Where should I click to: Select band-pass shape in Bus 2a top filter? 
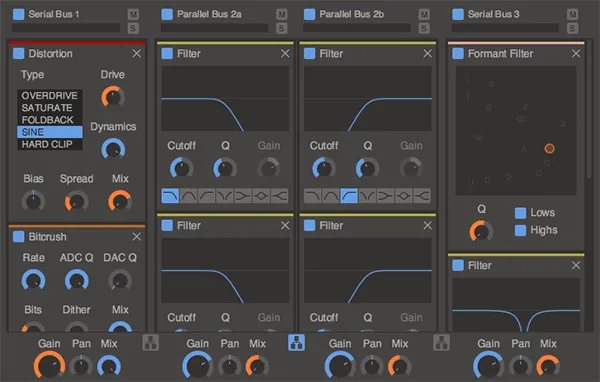click(188, 196)
